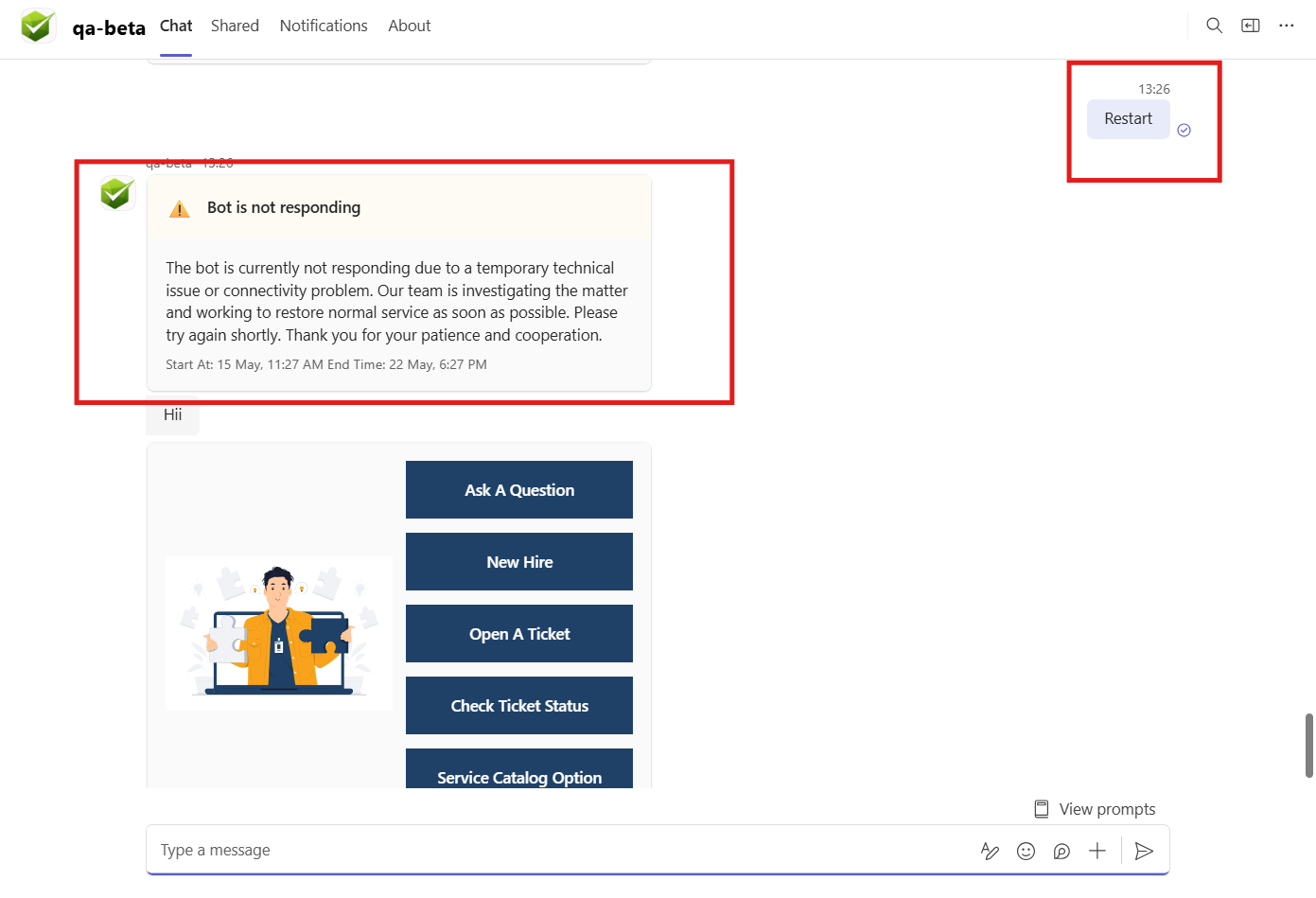1316x898 pixels.
Task: Click the loop components chat icon
Action: tap(1062, 851)
